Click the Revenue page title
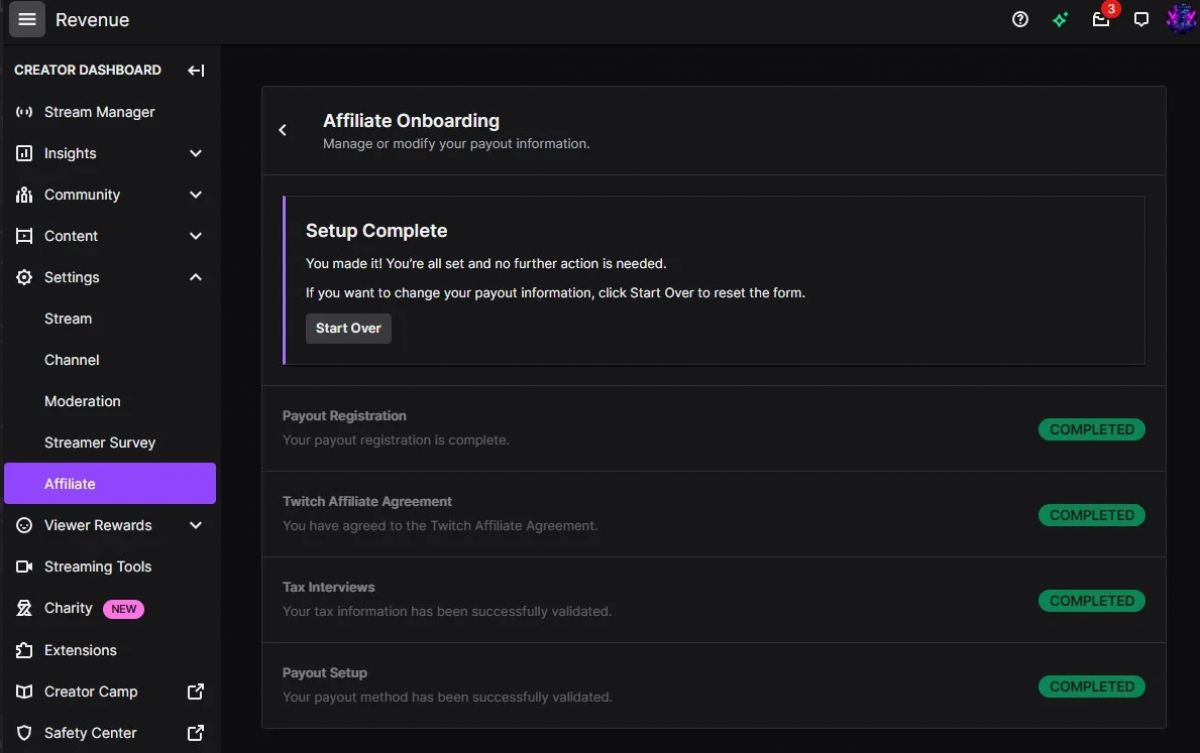The width and height of the screenshot is (1200, 753). point(92,20)
